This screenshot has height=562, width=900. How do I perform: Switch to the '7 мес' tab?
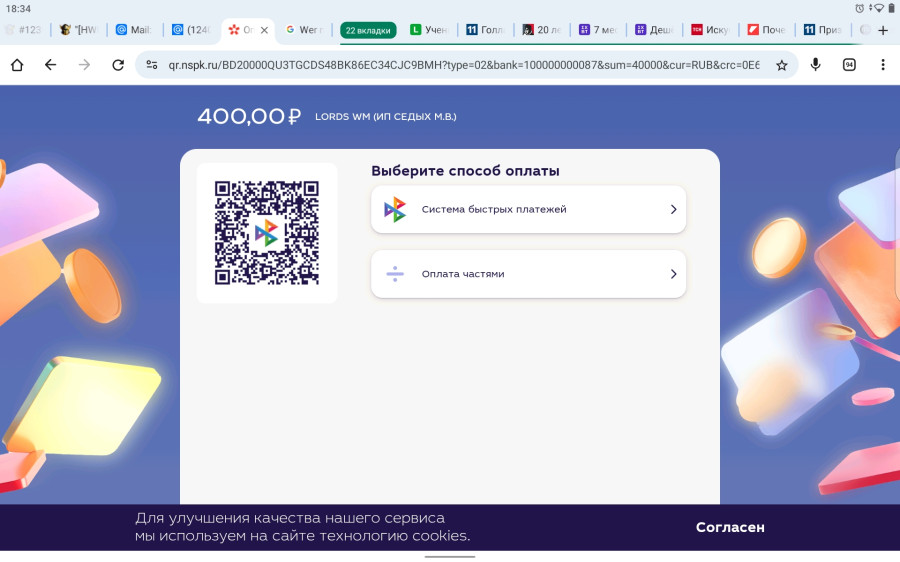point(598,30)
